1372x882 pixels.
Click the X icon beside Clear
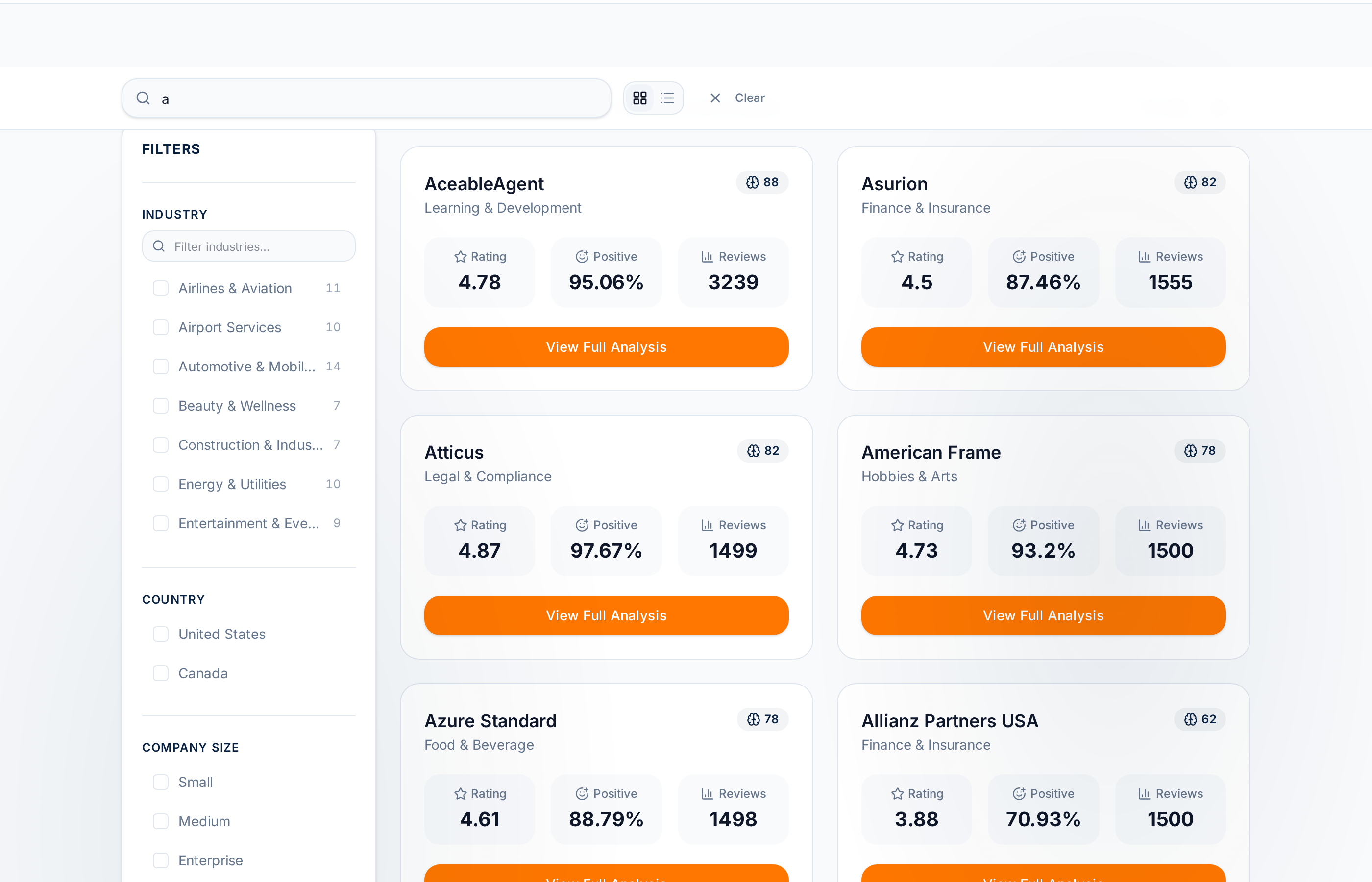point(715,98)
